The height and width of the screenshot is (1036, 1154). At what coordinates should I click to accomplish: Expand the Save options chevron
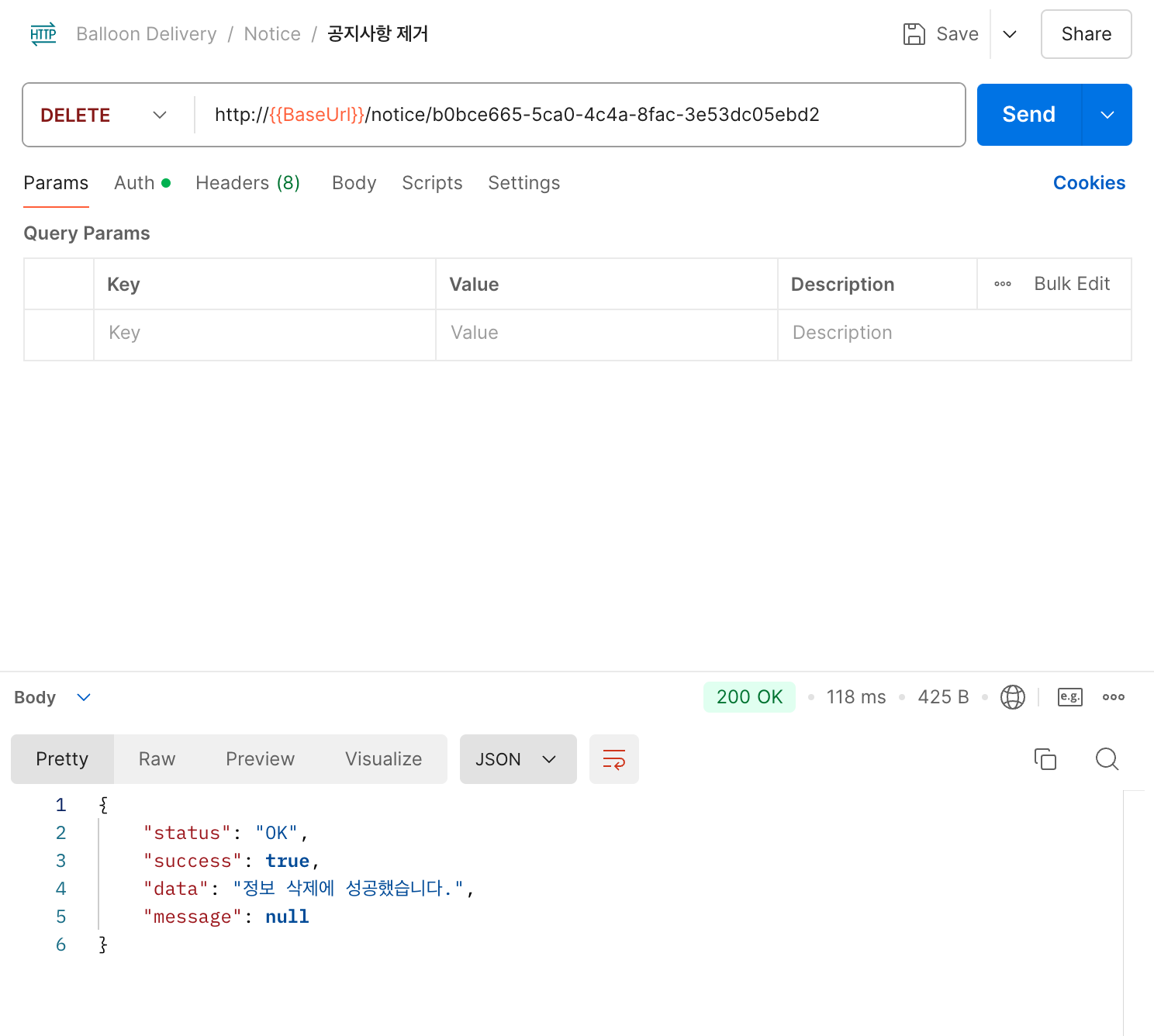click(x=1009, y=34)
